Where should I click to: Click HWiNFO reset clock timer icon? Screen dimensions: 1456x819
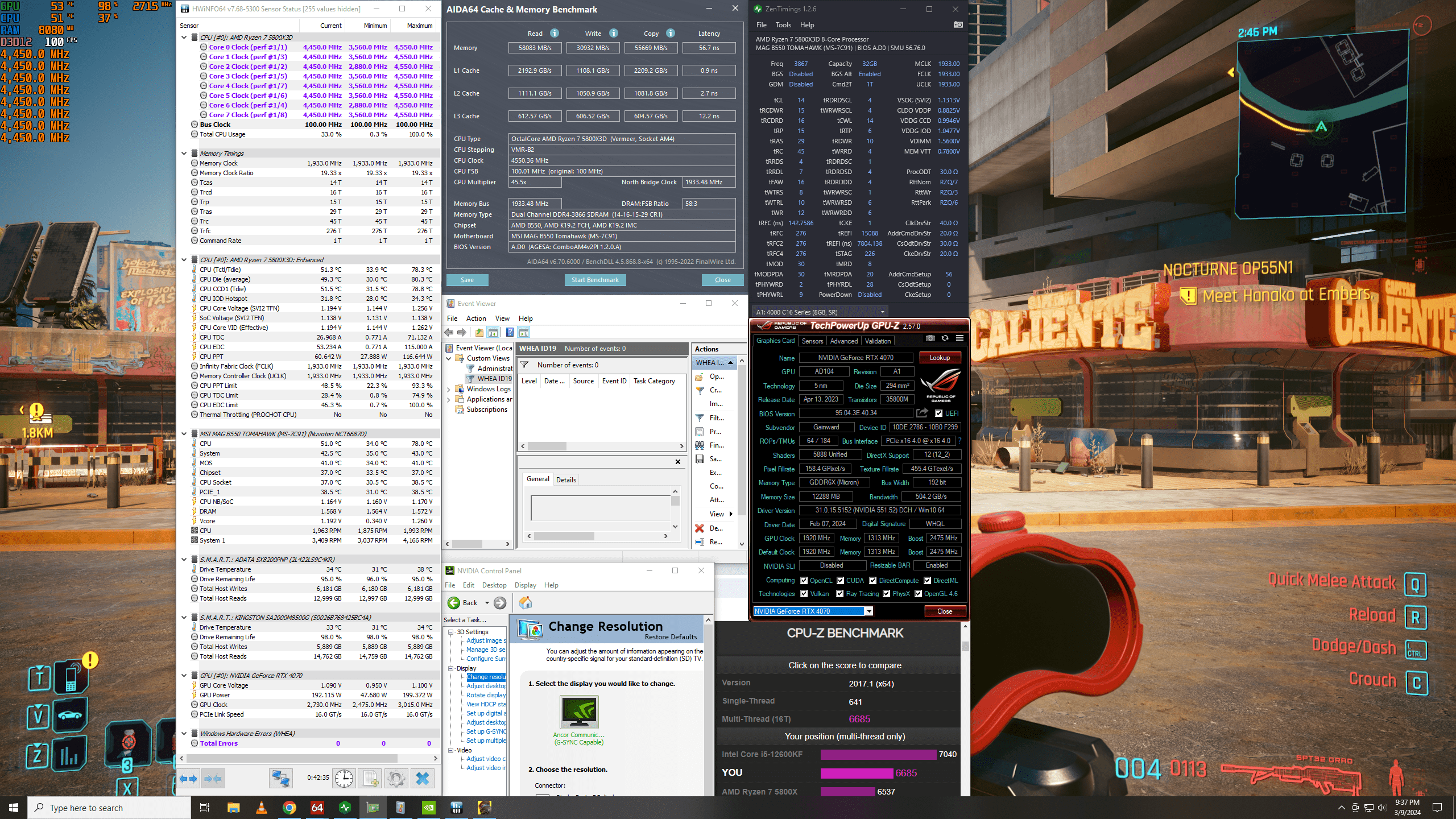(x=344, y=778)
